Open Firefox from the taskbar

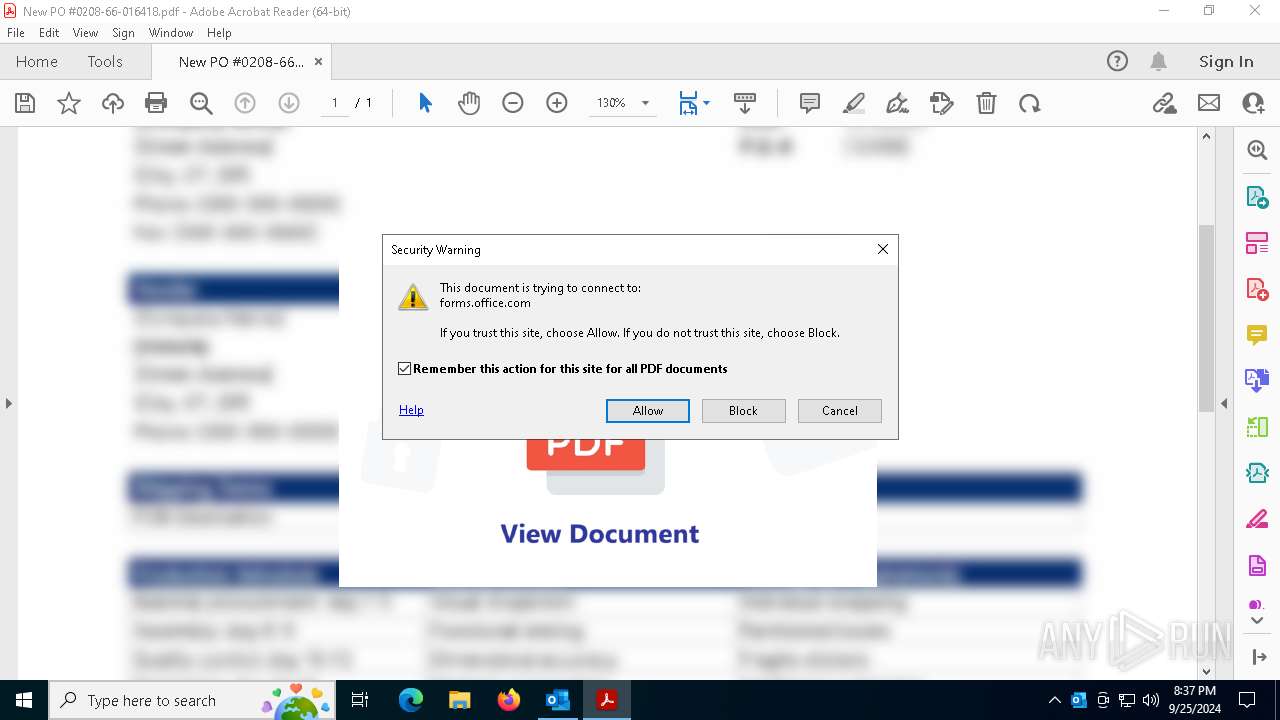[x=509, y=700]
